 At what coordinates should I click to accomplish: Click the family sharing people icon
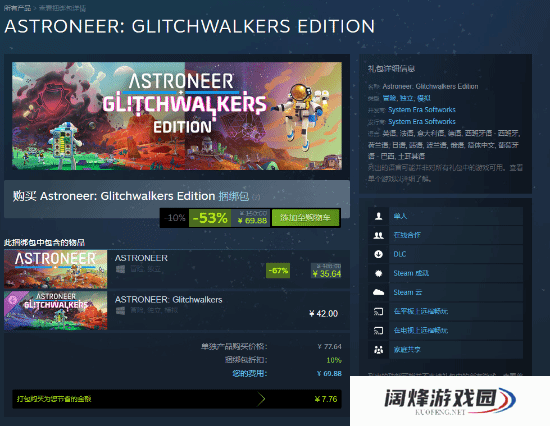[378, 350]
